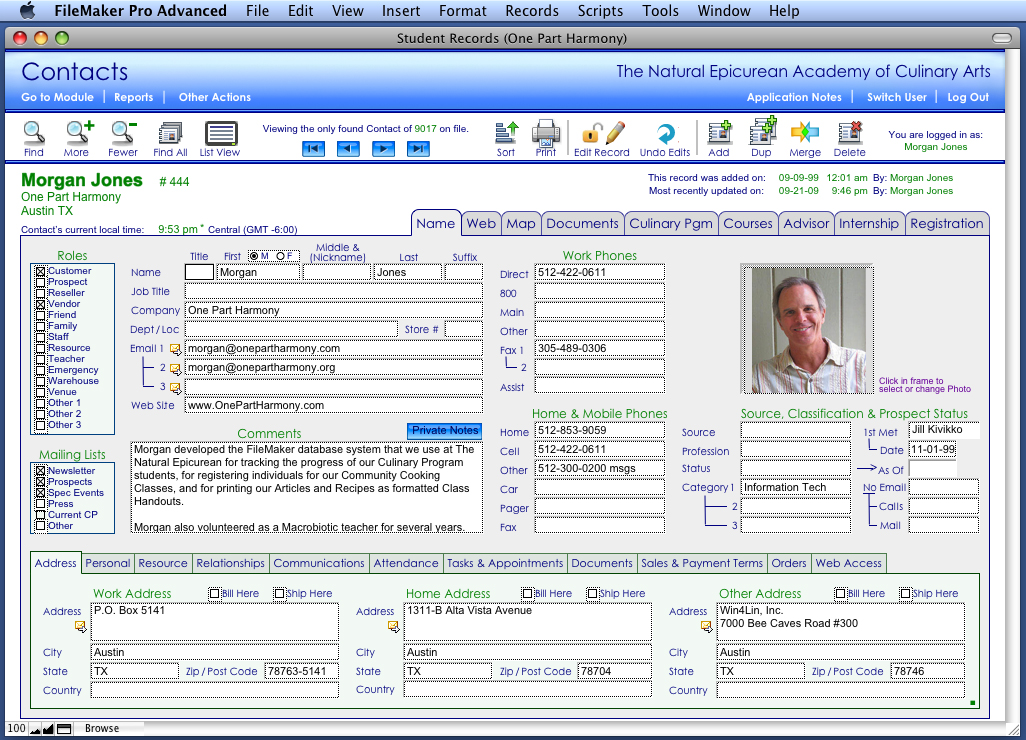Click the Browse mode indicator
Viewport: 1026px width, 740px height.
pyautogui.click(x=102, y=728)
